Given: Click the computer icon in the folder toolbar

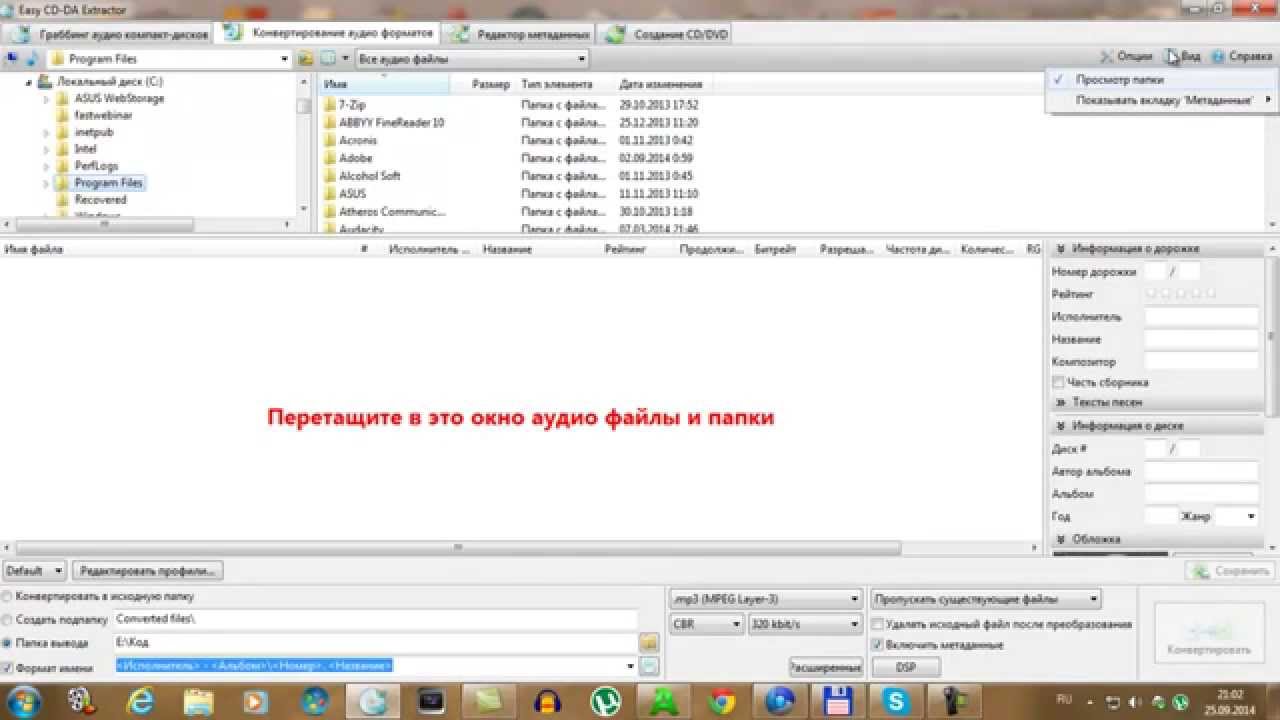Looking at the screenshot, I should [x=12, y=59].
